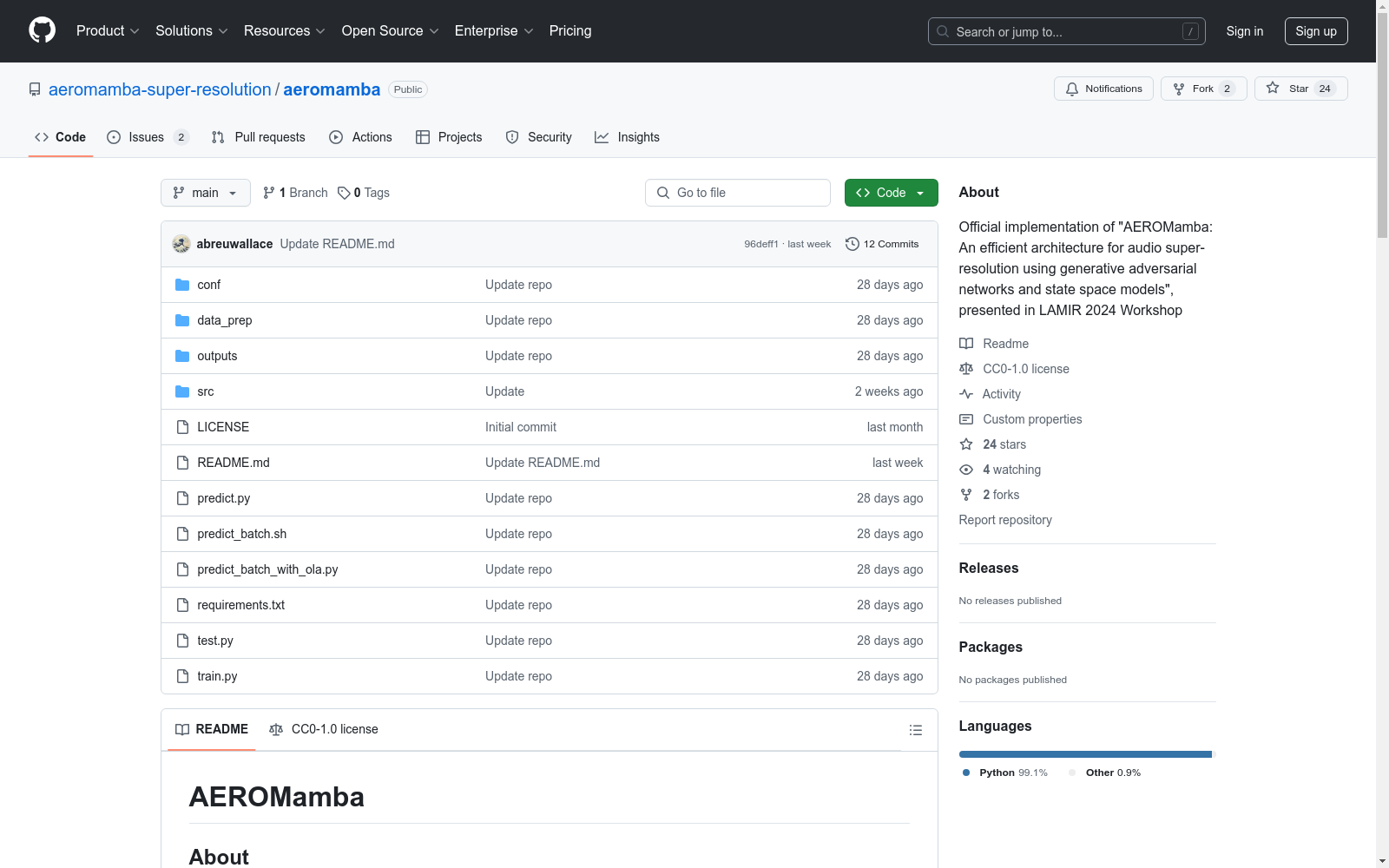1389x868 pixels.
Task: Expand the Resources menu
Action: pos(285,31)
